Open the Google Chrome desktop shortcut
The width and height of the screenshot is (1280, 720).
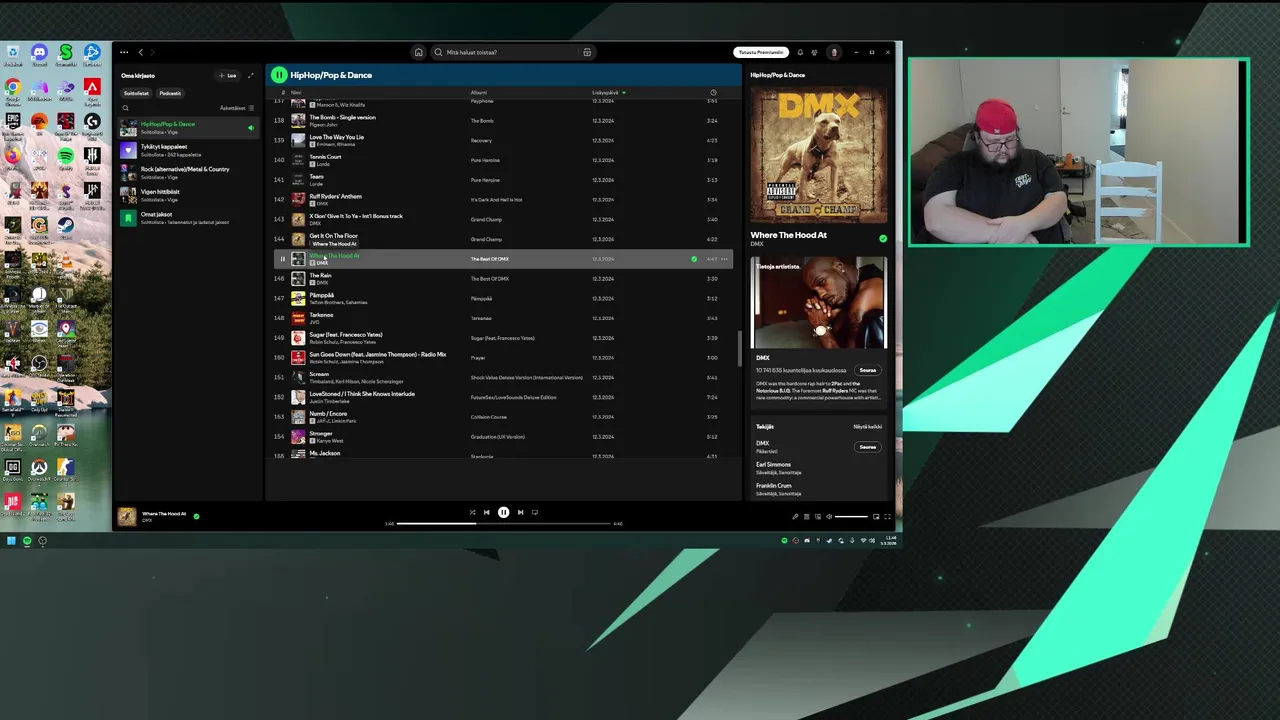(13, 90)
